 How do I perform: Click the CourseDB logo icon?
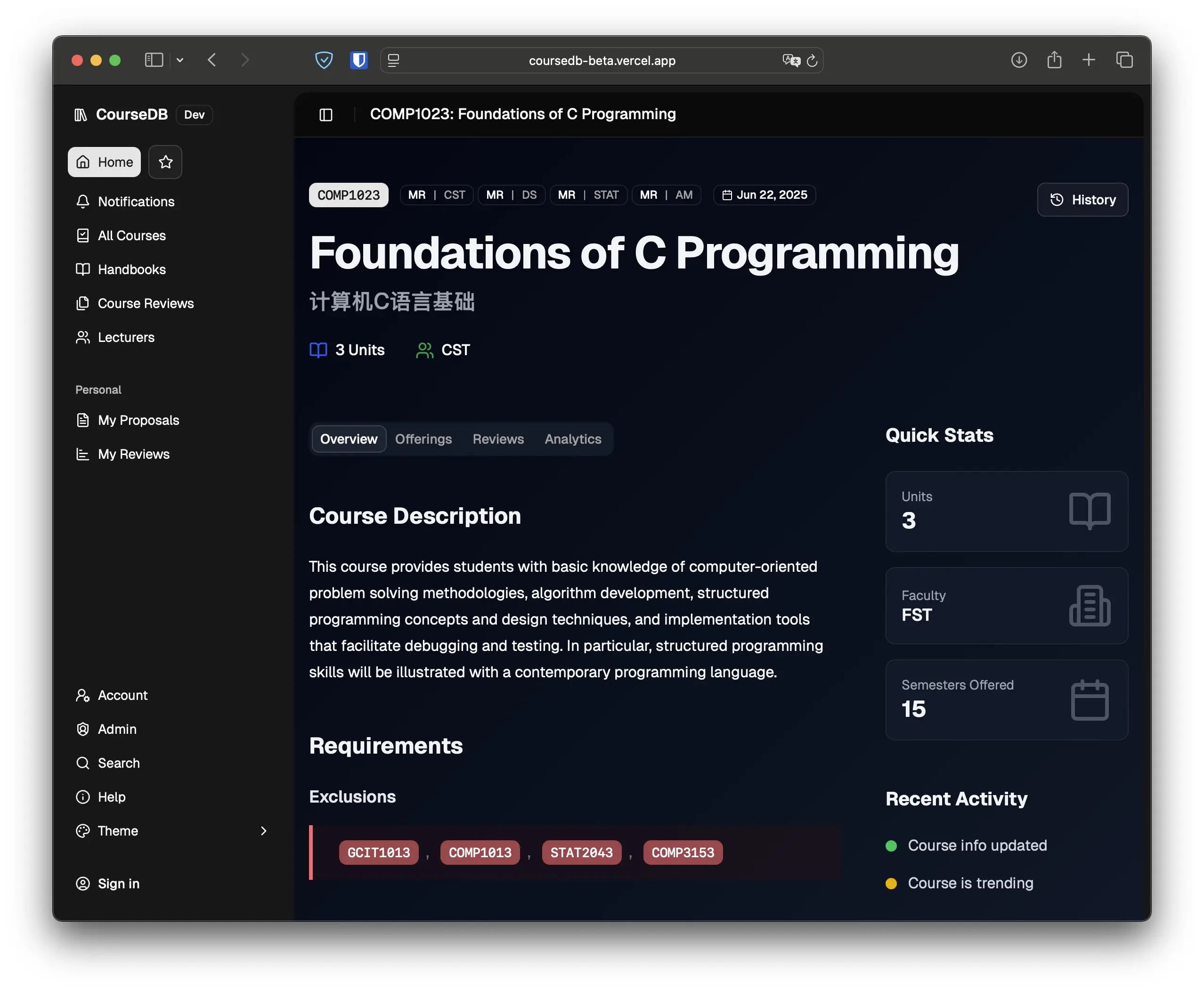point(81,115)
